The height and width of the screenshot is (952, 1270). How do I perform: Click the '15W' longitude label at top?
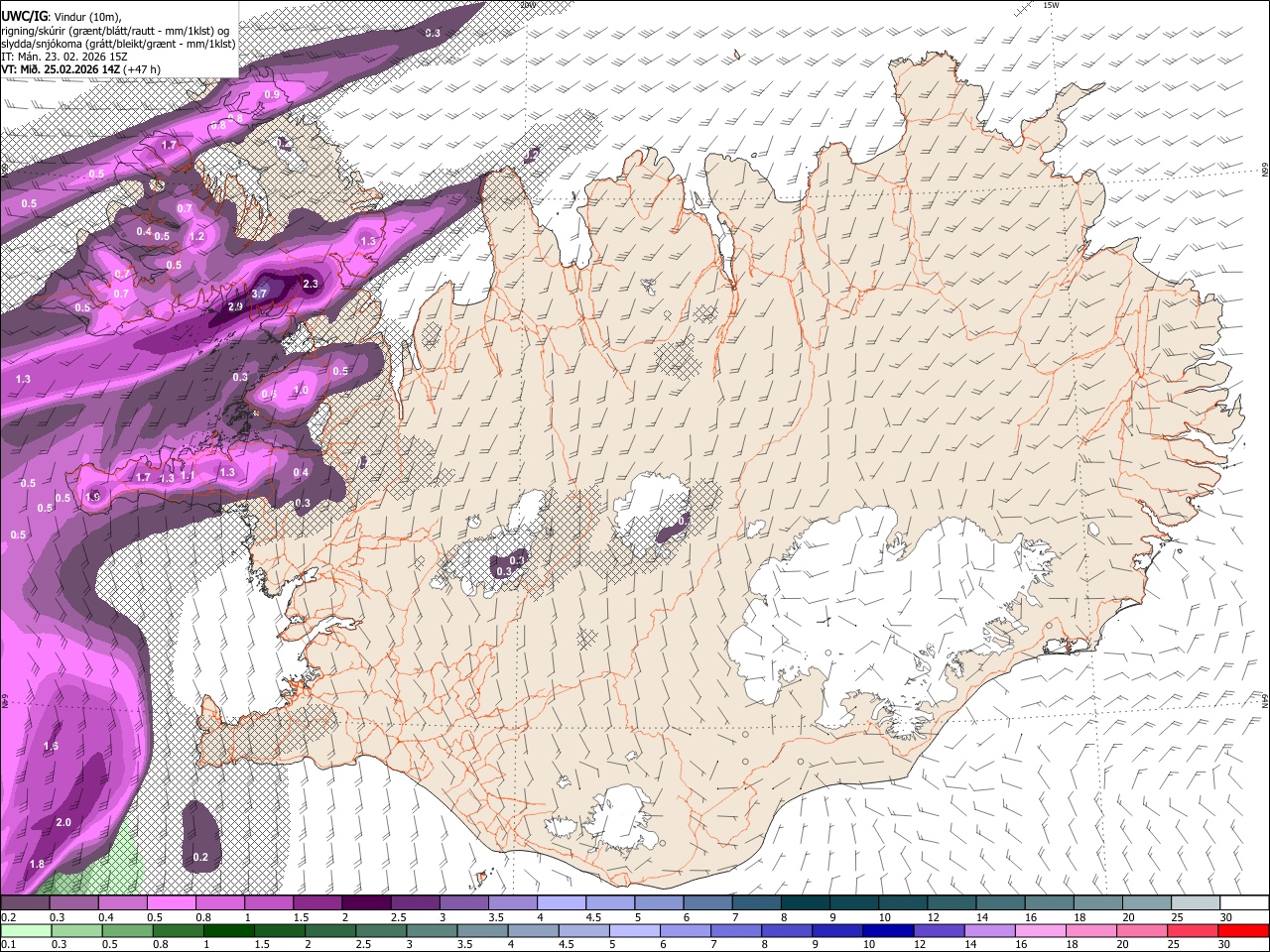[1051, 5]
